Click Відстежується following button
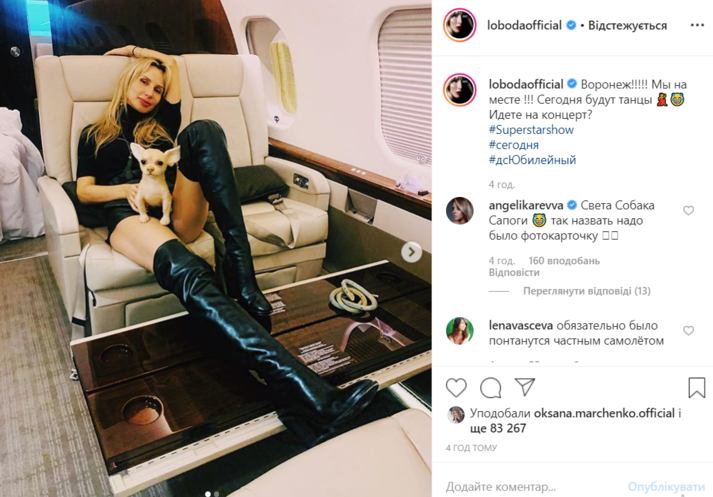This screenshot has width=713, height=497. click(x=628, y=25)
